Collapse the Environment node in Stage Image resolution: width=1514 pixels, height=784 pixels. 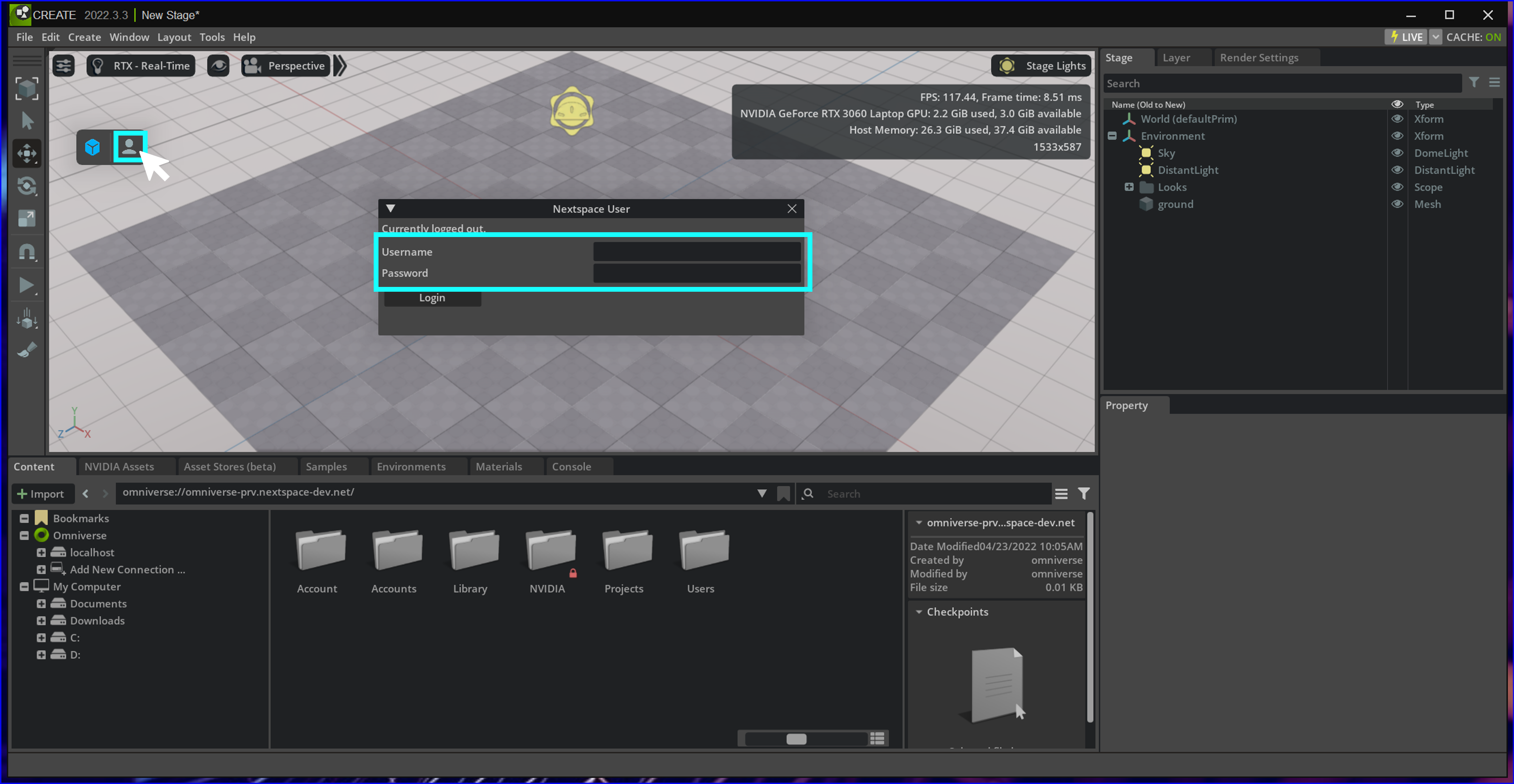(x=1112, y=136)
